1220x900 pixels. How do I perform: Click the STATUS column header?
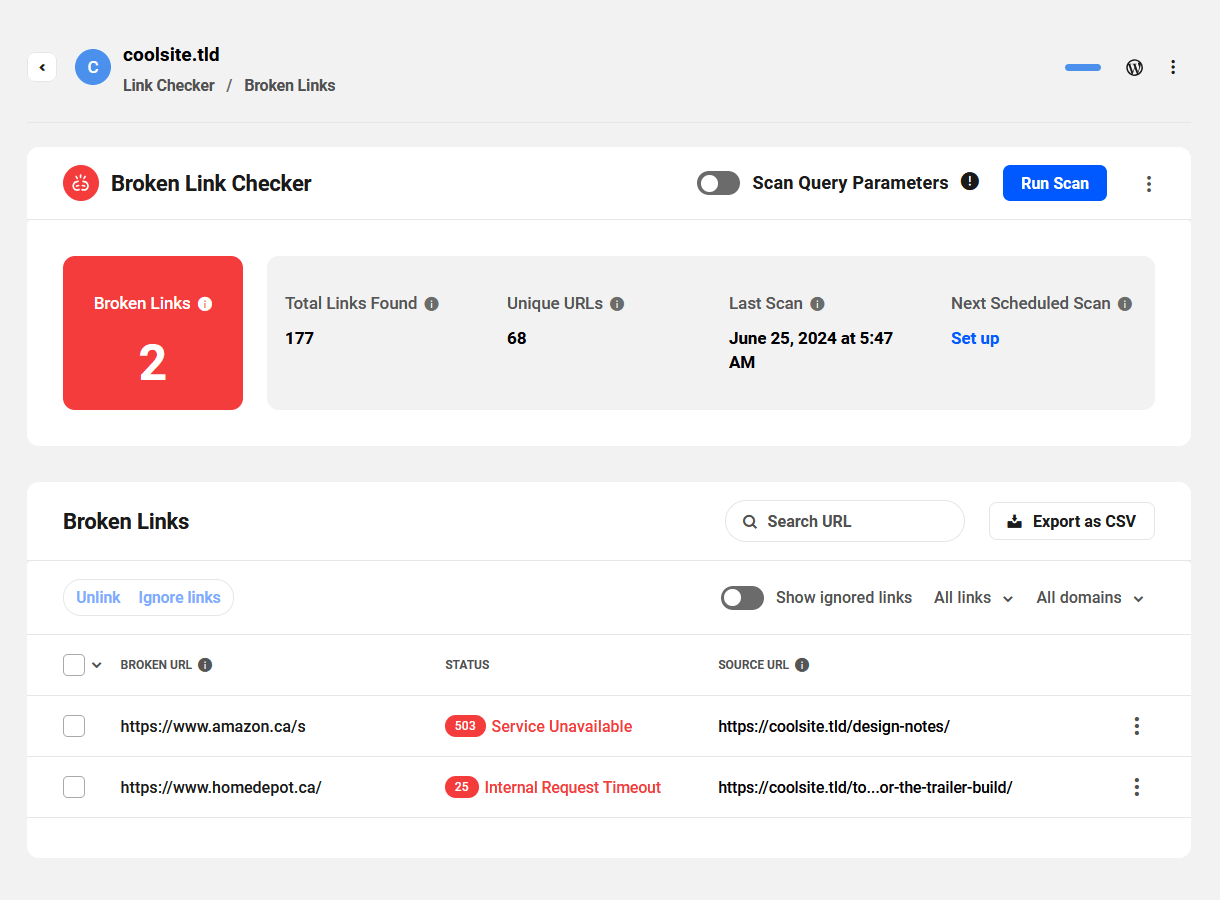point(467,665)
